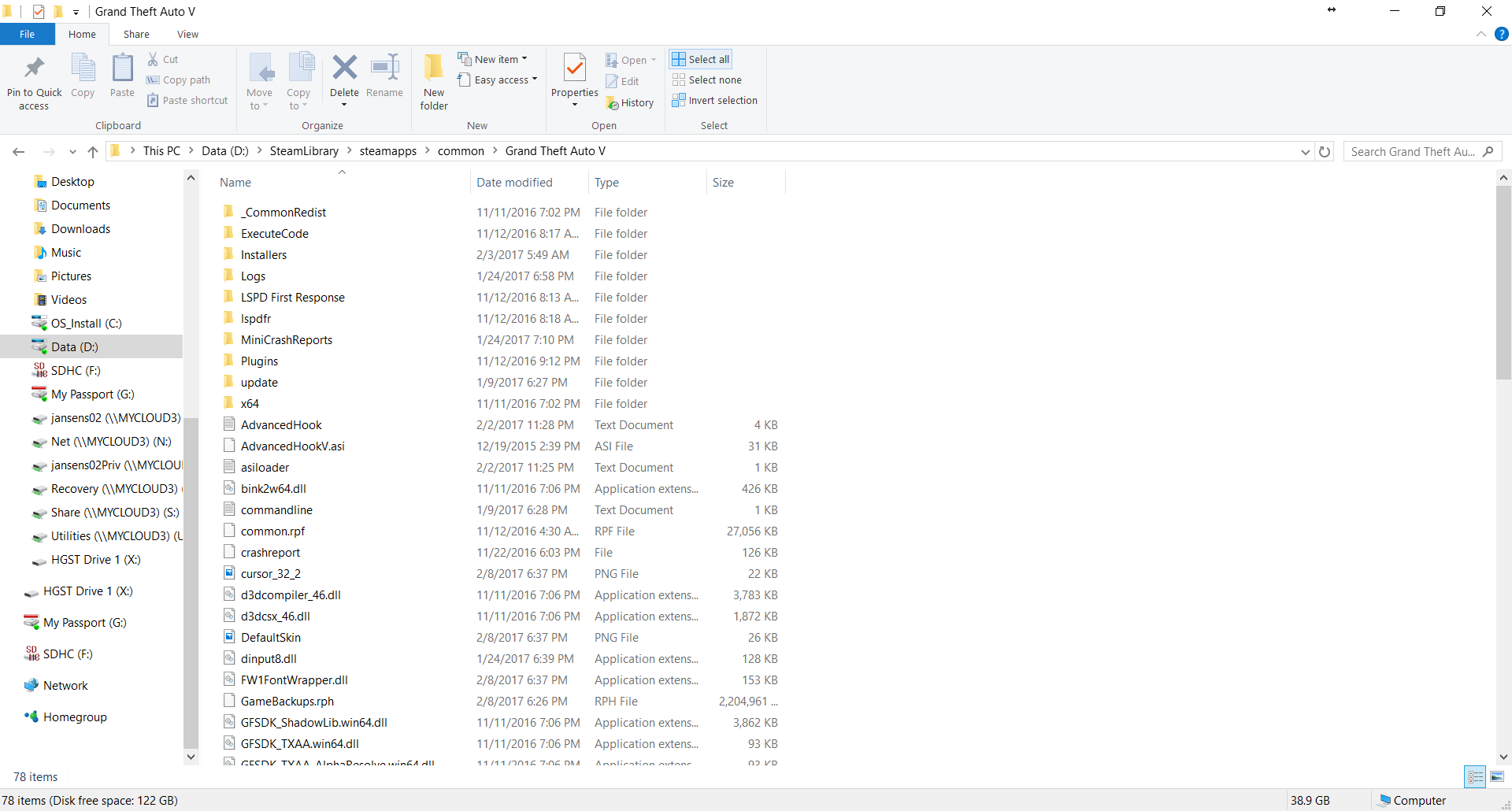Open the File menu tab
This screenshot has height=811, width=1512.
coord(28,35)
